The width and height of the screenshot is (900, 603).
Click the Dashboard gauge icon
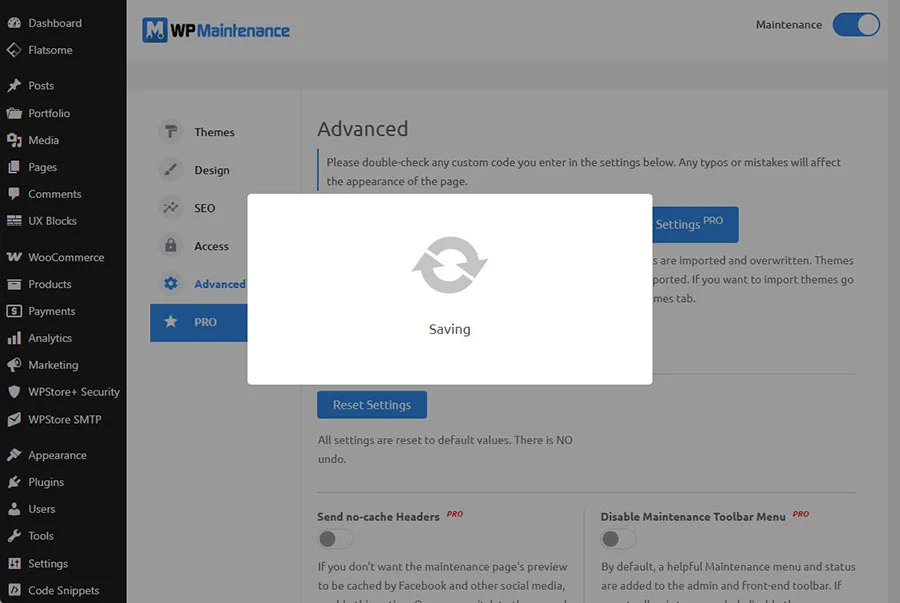click(x=14, y=23)
